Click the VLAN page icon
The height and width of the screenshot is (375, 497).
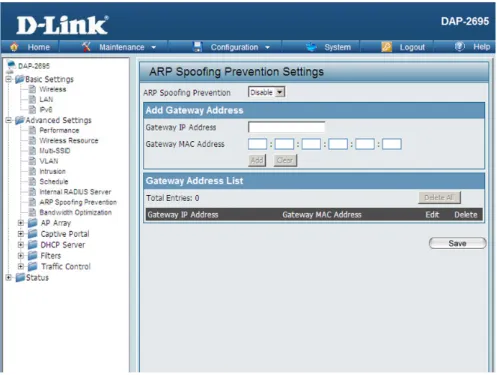32,161
